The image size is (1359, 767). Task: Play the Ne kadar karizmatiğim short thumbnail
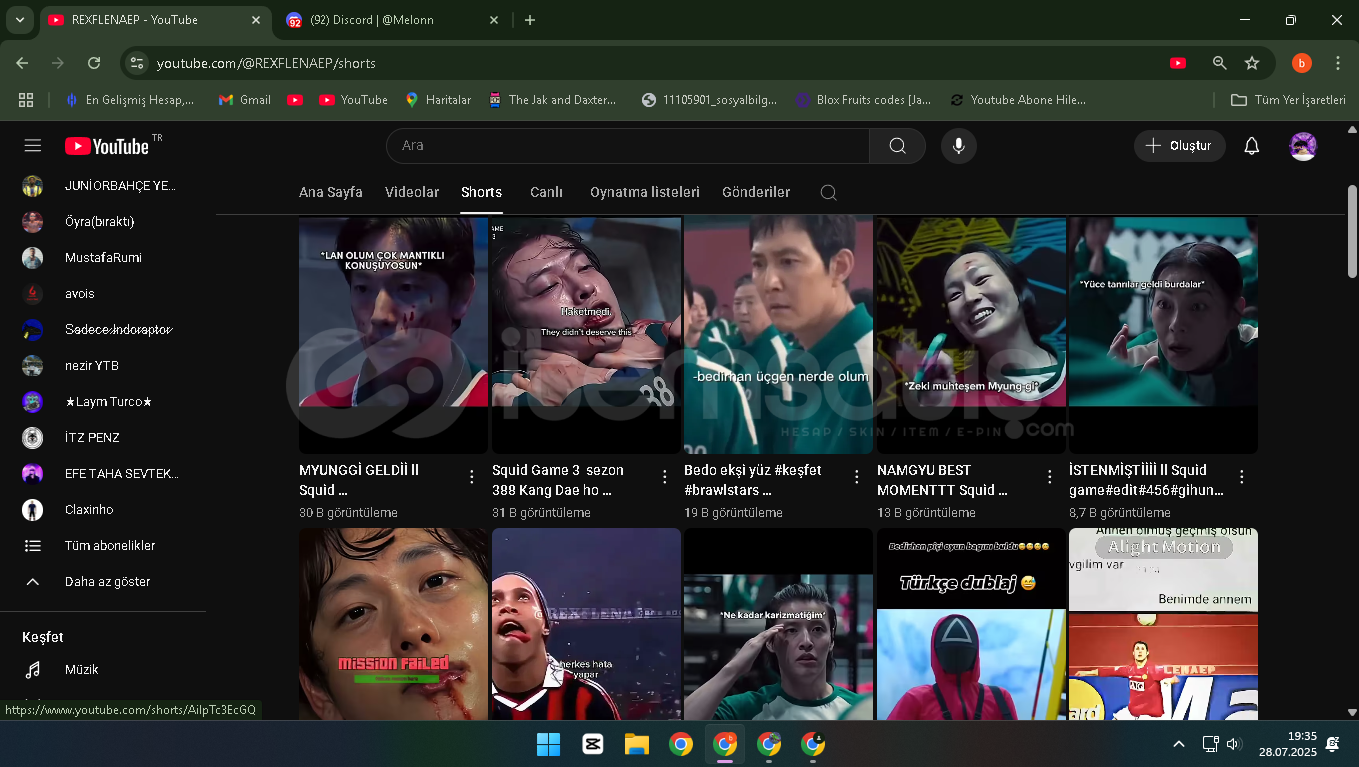click(778, 624)
